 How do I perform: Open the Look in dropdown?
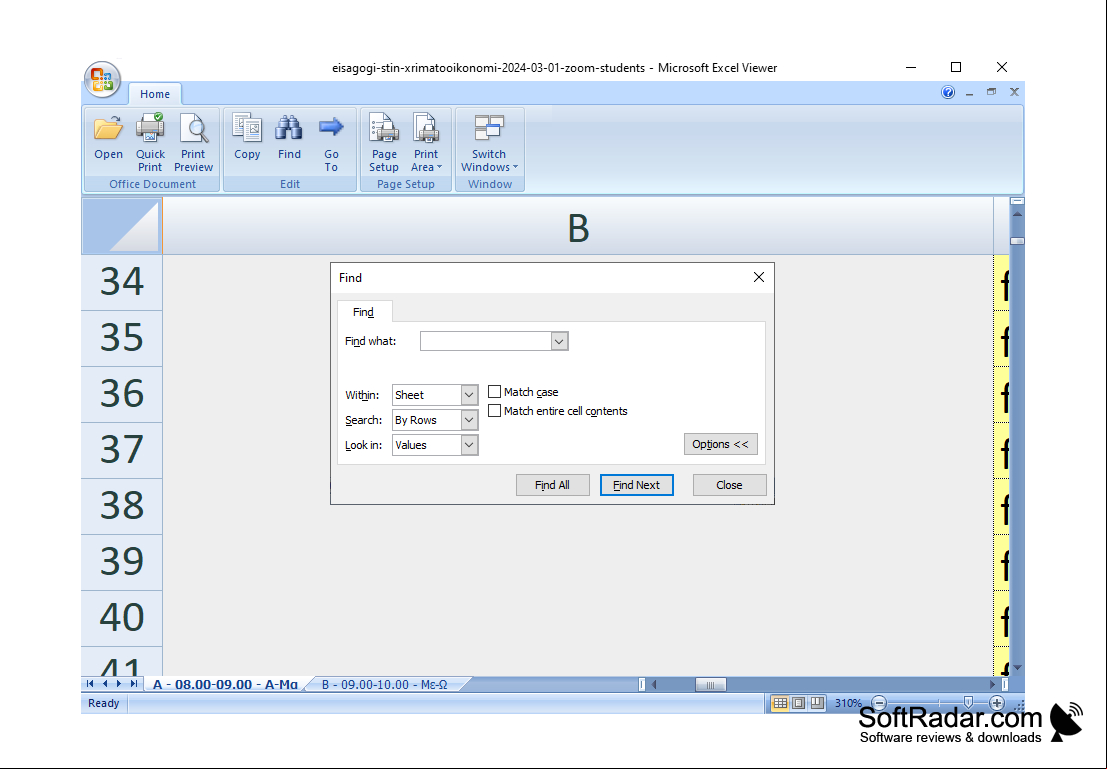tap(469, 445)
